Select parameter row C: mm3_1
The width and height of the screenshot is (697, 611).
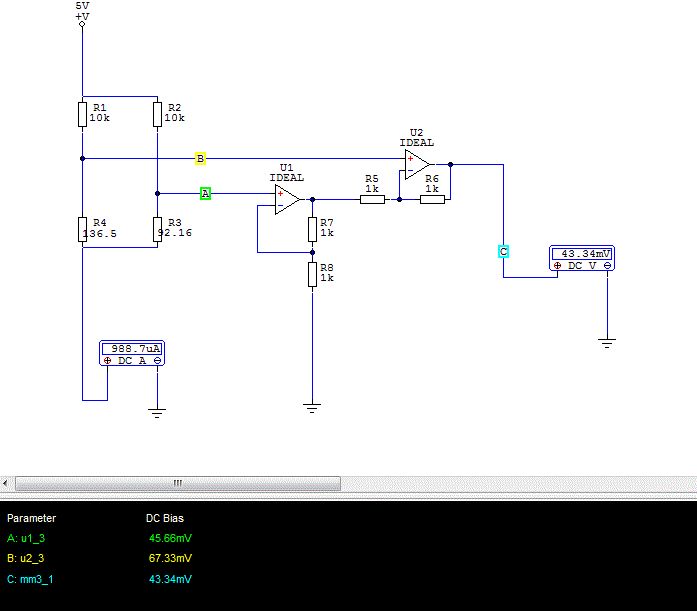[x=100, y=579]
